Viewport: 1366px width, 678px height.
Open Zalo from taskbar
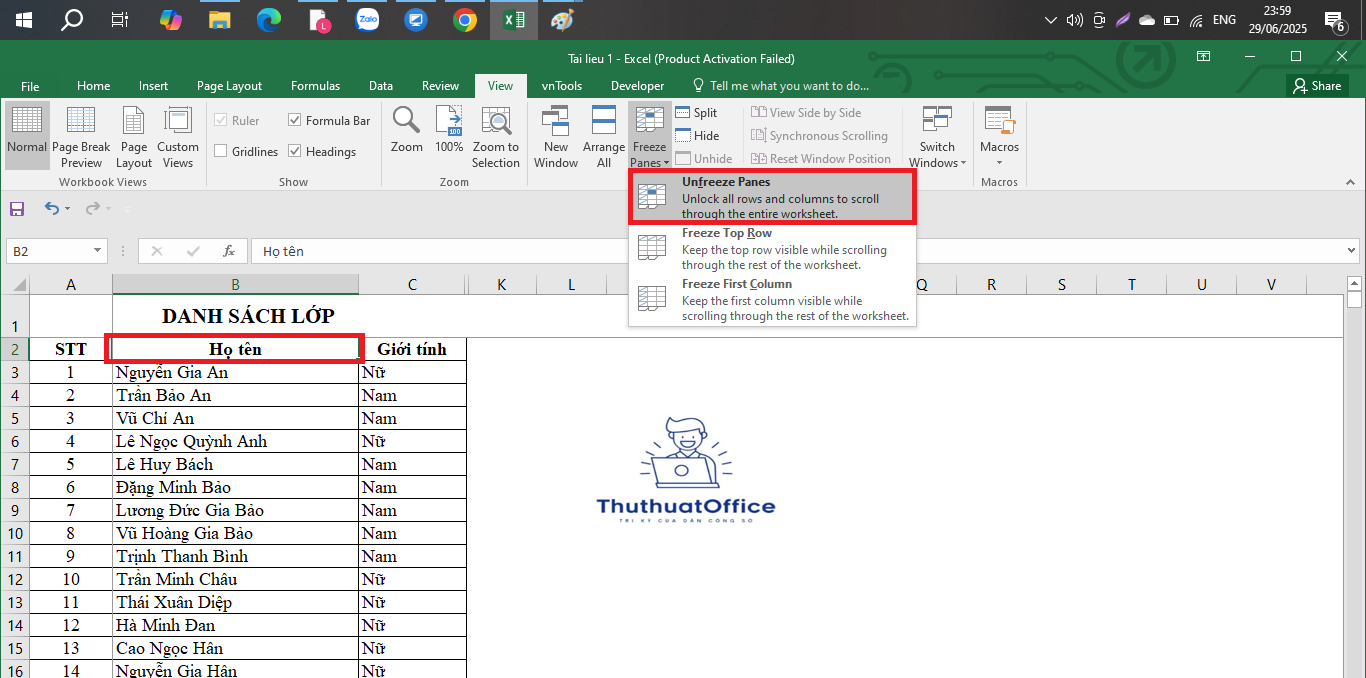point(367,20)
